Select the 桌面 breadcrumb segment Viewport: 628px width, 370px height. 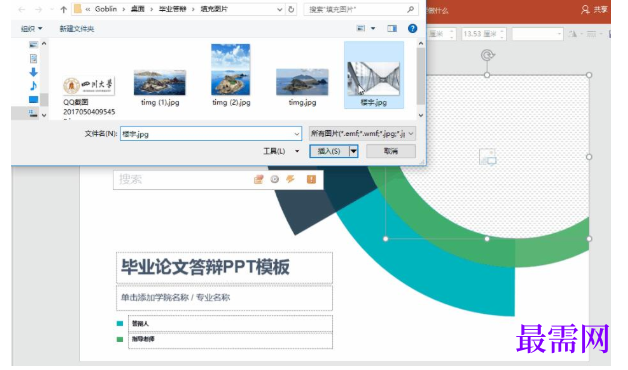point(137,9)
